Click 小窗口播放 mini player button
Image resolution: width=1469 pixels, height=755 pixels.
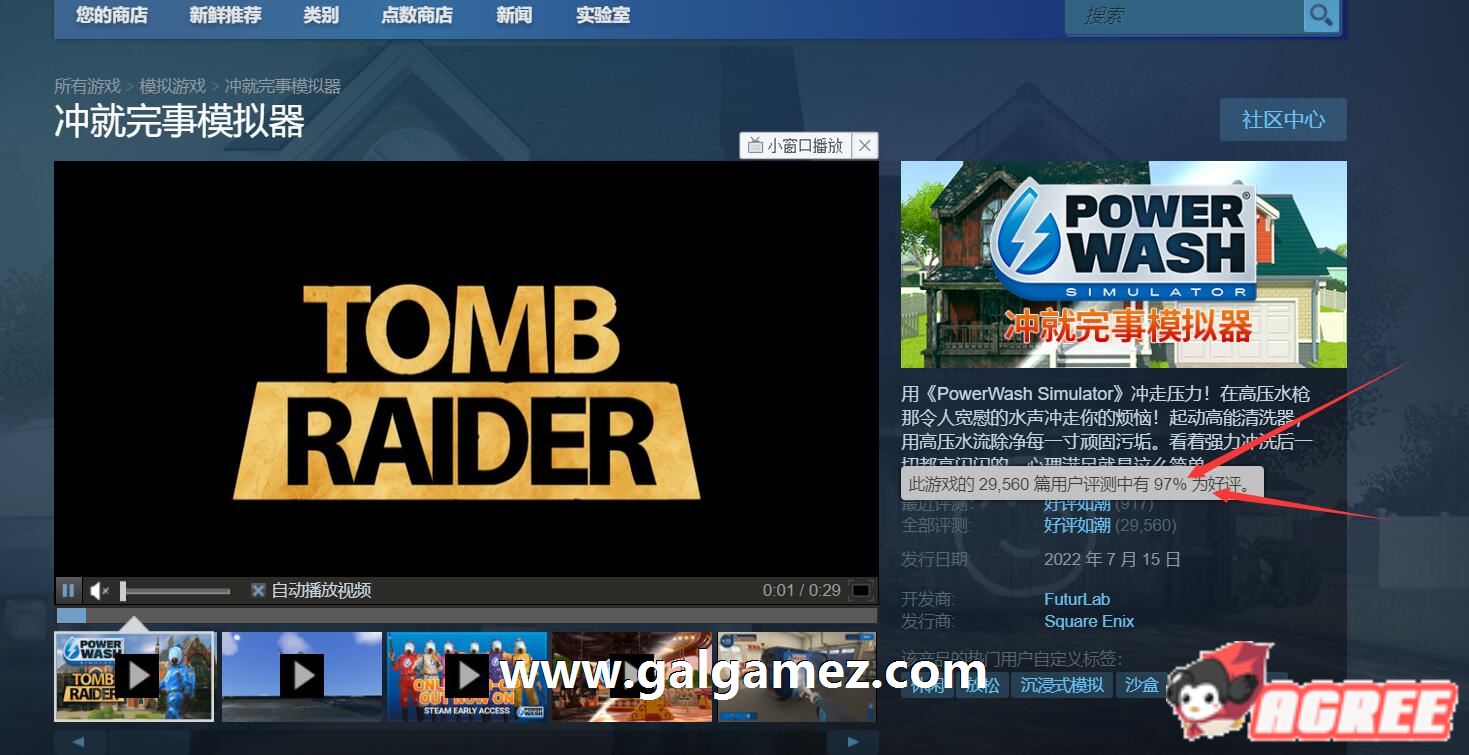click(x=796, y=146)
